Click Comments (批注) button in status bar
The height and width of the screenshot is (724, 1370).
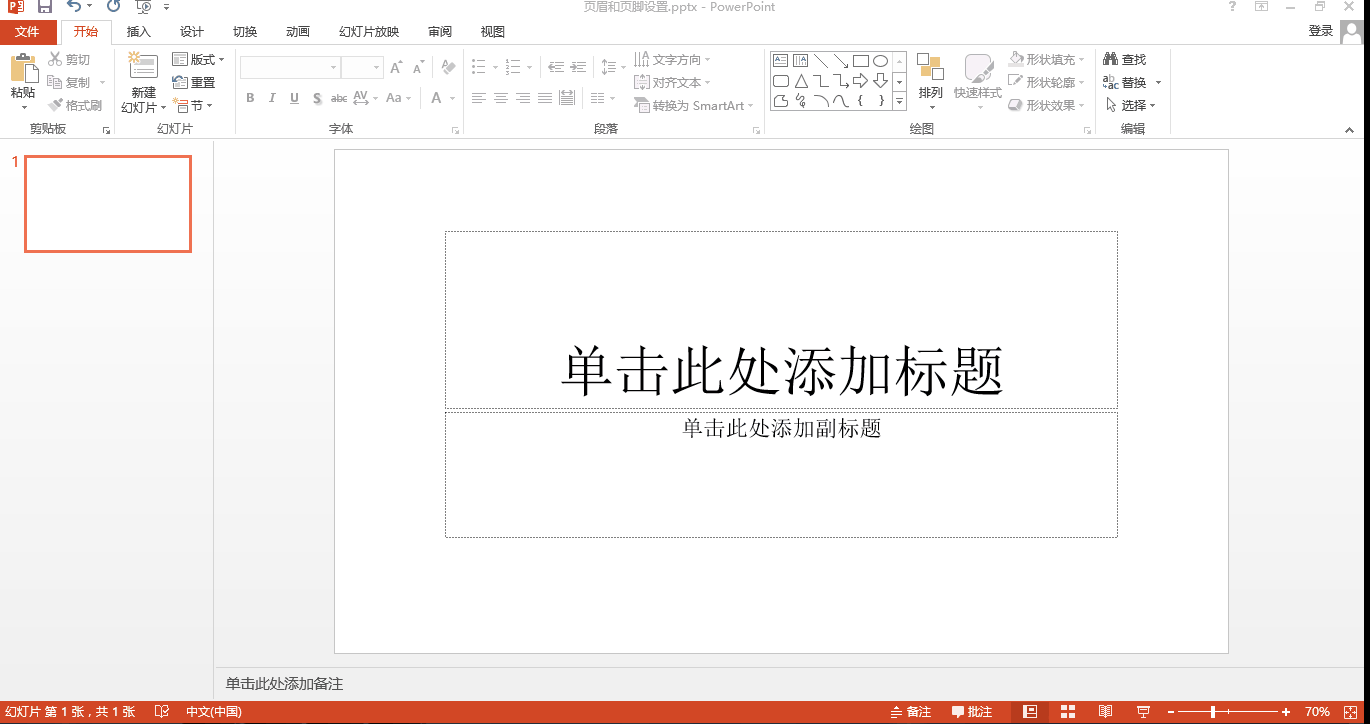pos(972,712)
